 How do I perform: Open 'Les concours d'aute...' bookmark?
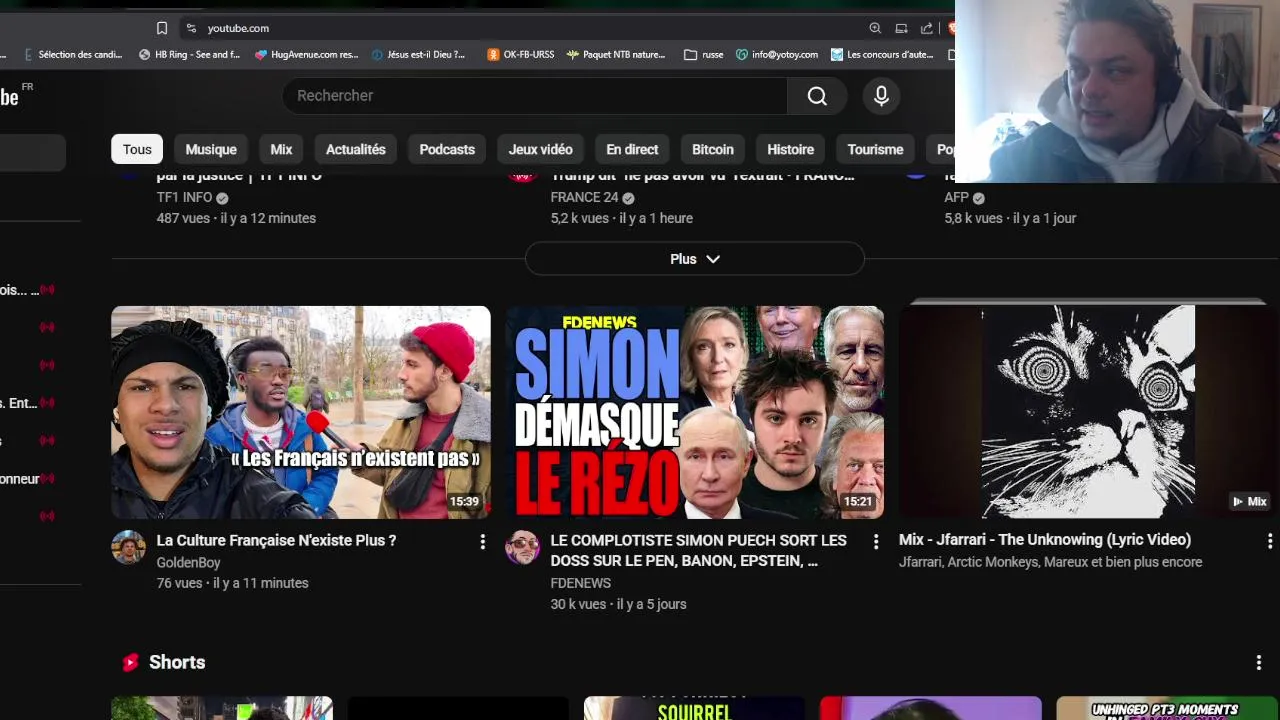(x=882, y=55)
